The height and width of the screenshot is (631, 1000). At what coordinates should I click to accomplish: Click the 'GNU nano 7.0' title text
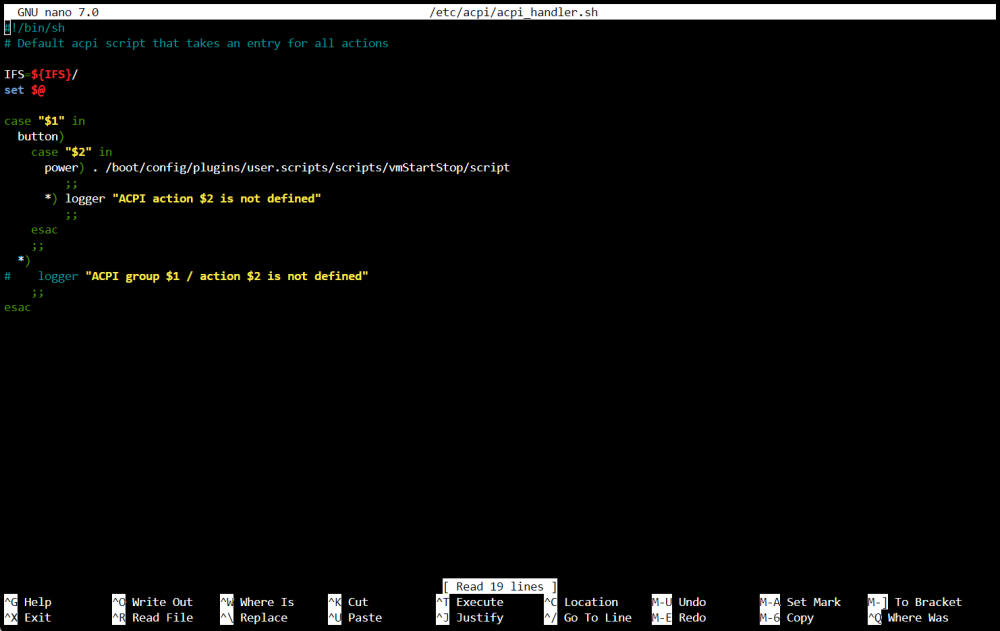[58, 12]
